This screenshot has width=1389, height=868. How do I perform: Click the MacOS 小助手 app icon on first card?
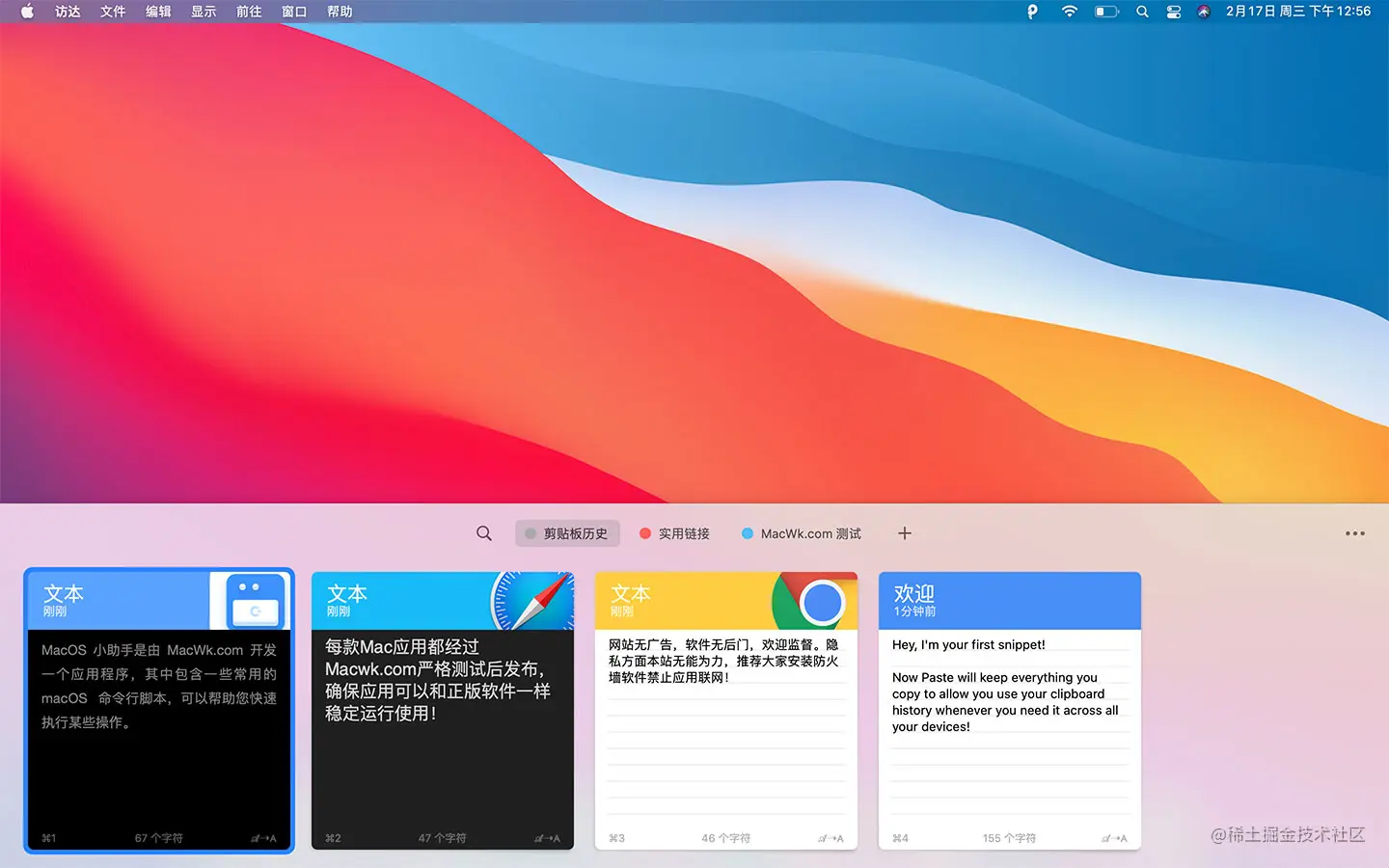[x=256, y=601]
